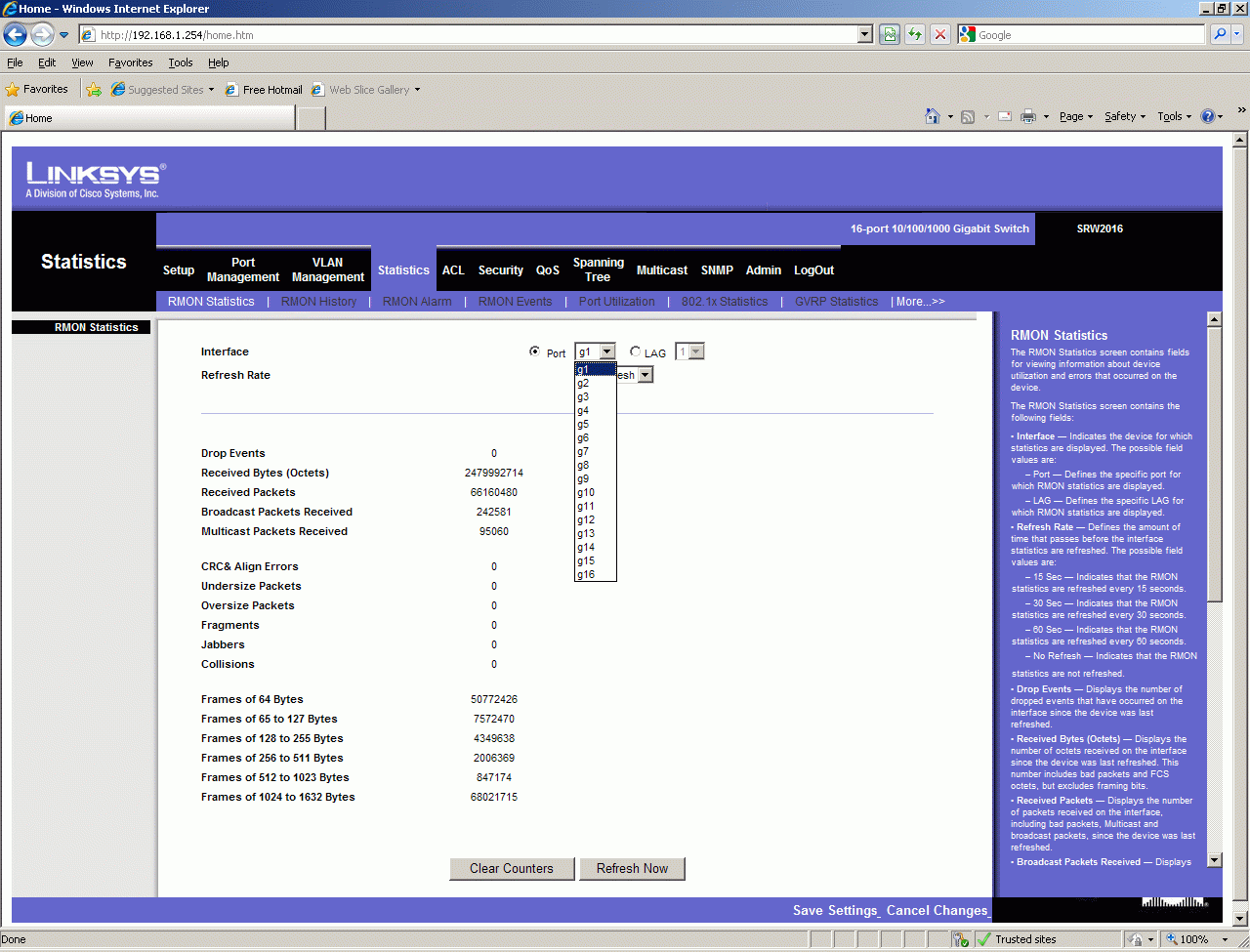The image size is (1250, 952).
Task: Choose g2 from the port list
Action: point(596,383)
